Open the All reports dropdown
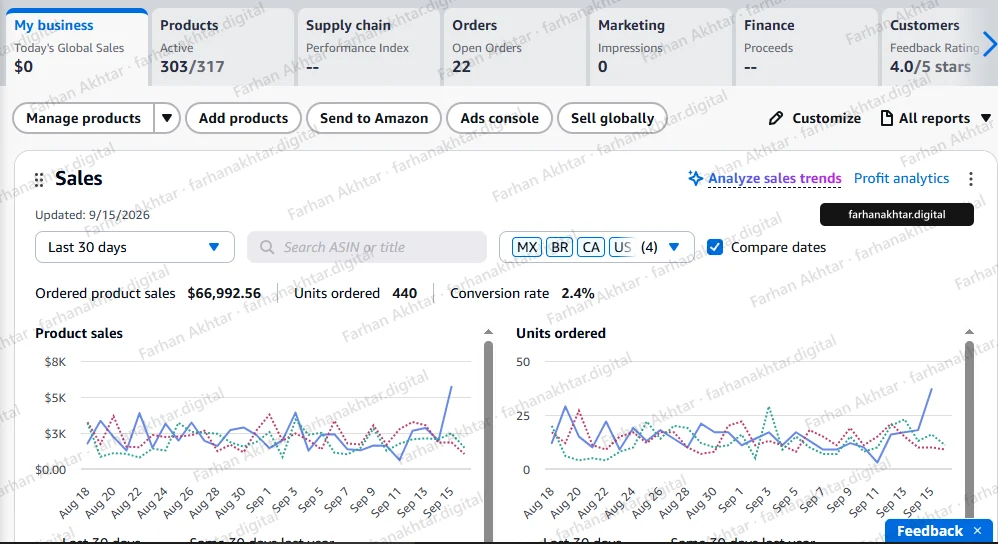The height and width of the screenshot is (544, 998). pyautogui.click(x=936, y=118)
